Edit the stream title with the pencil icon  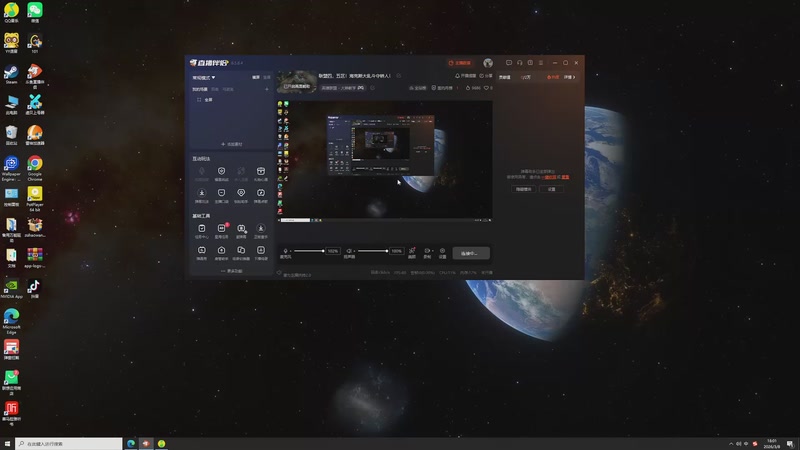(399, 76)
